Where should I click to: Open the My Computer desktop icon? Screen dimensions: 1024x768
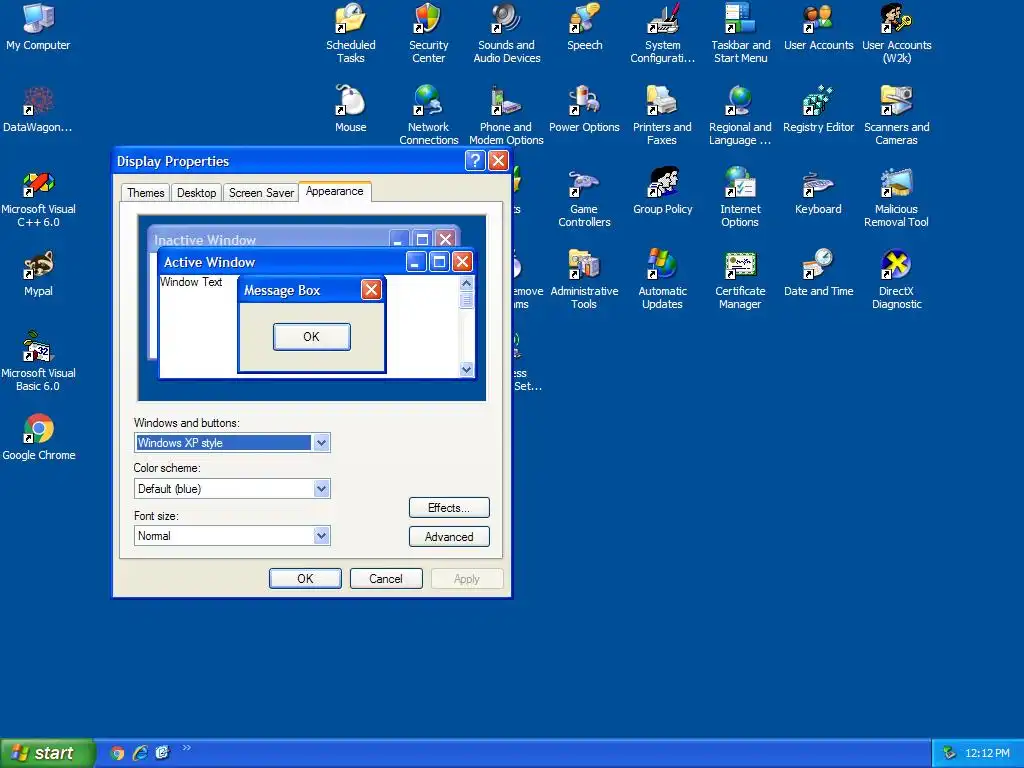pyautogui.click(x=38, y=26)
